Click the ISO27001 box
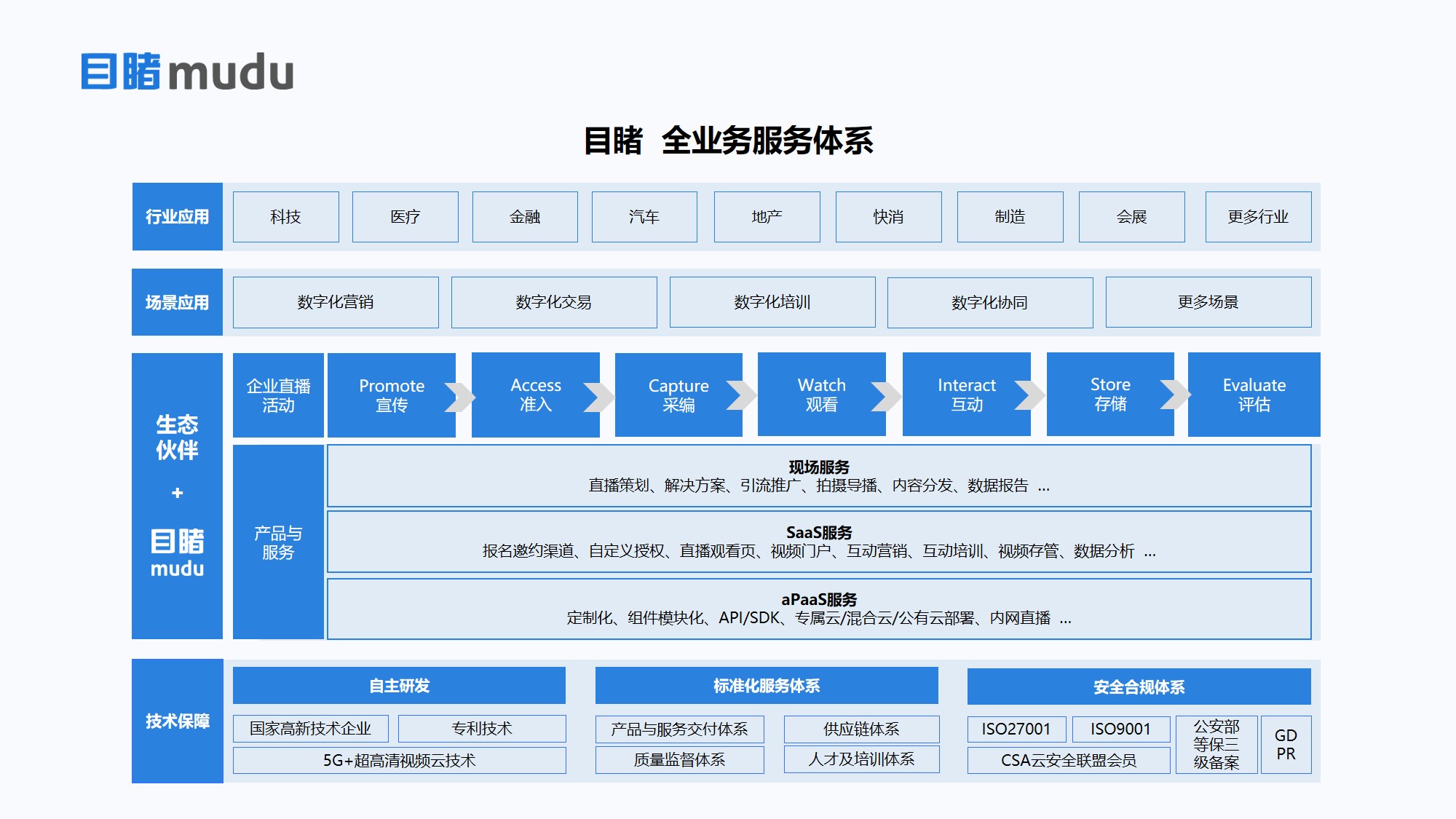Screen dimensions: 1456x819 click(1017, 729)
